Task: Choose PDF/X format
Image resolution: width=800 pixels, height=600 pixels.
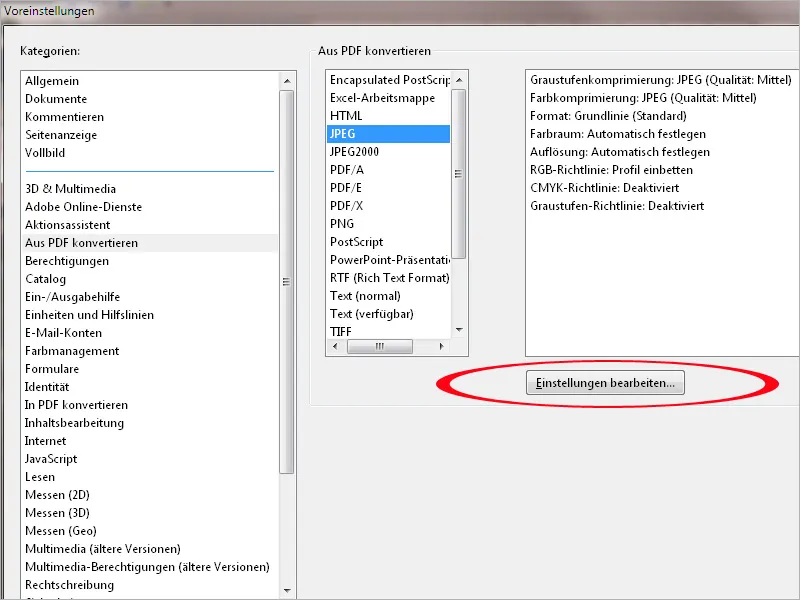Action: click(346, 206)
